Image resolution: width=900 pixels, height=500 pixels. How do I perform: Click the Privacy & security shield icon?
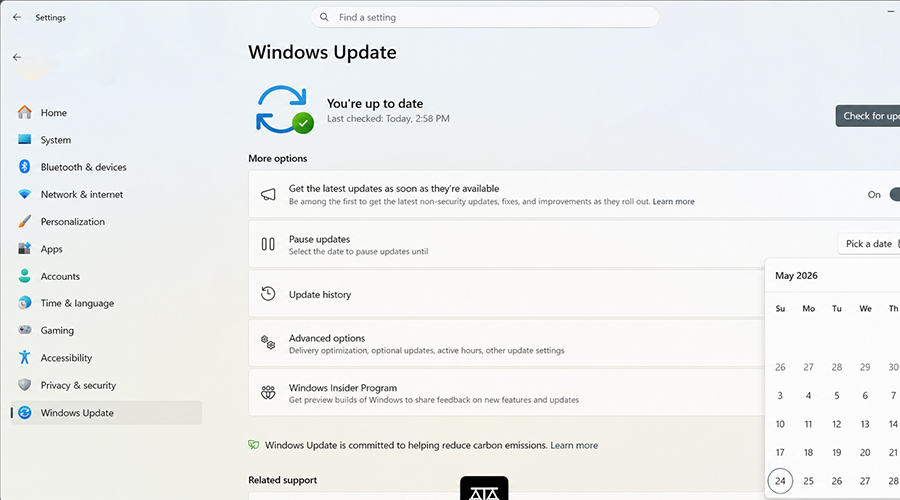coord(25,385)
